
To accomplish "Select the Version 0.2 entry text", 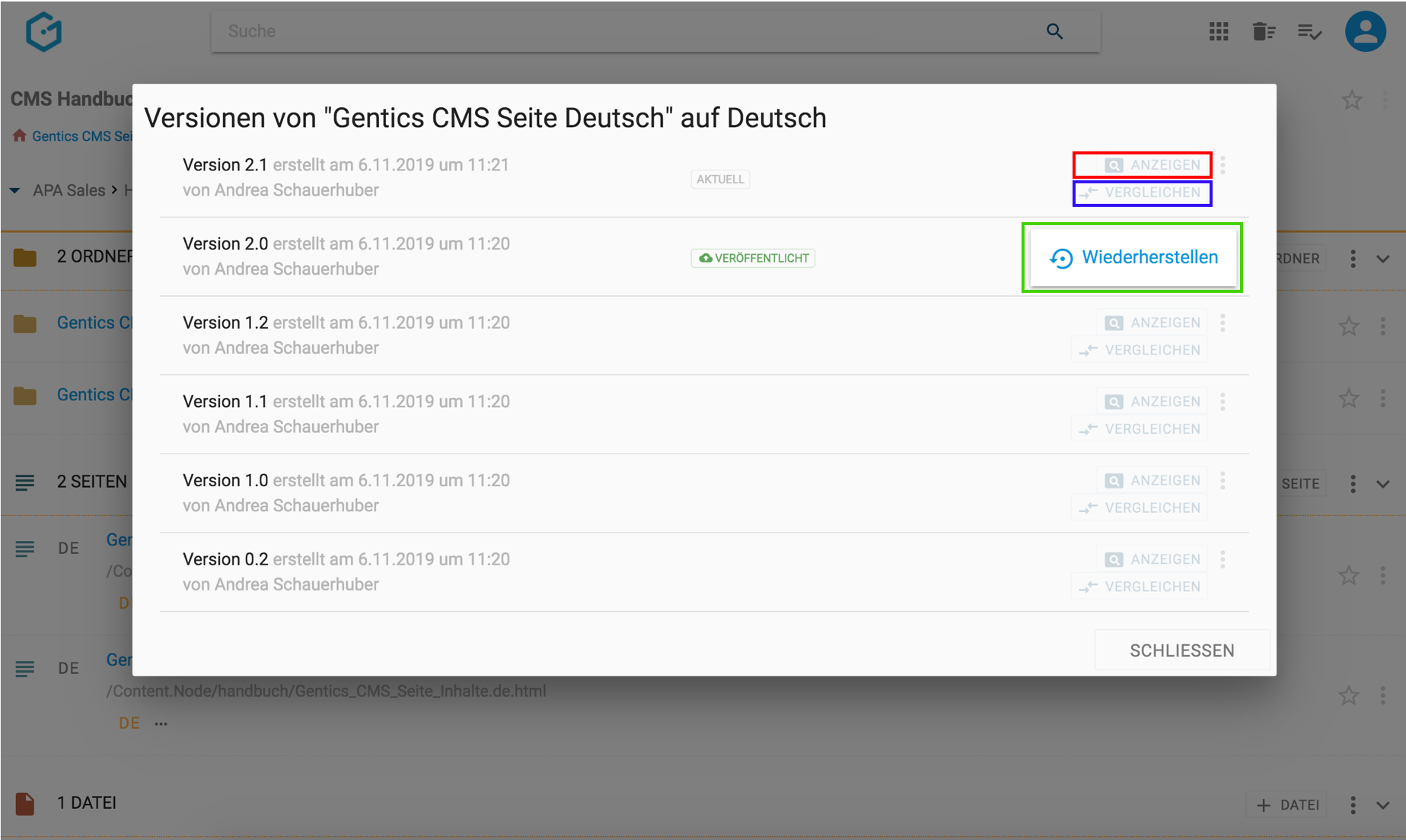I will (346, 572).
